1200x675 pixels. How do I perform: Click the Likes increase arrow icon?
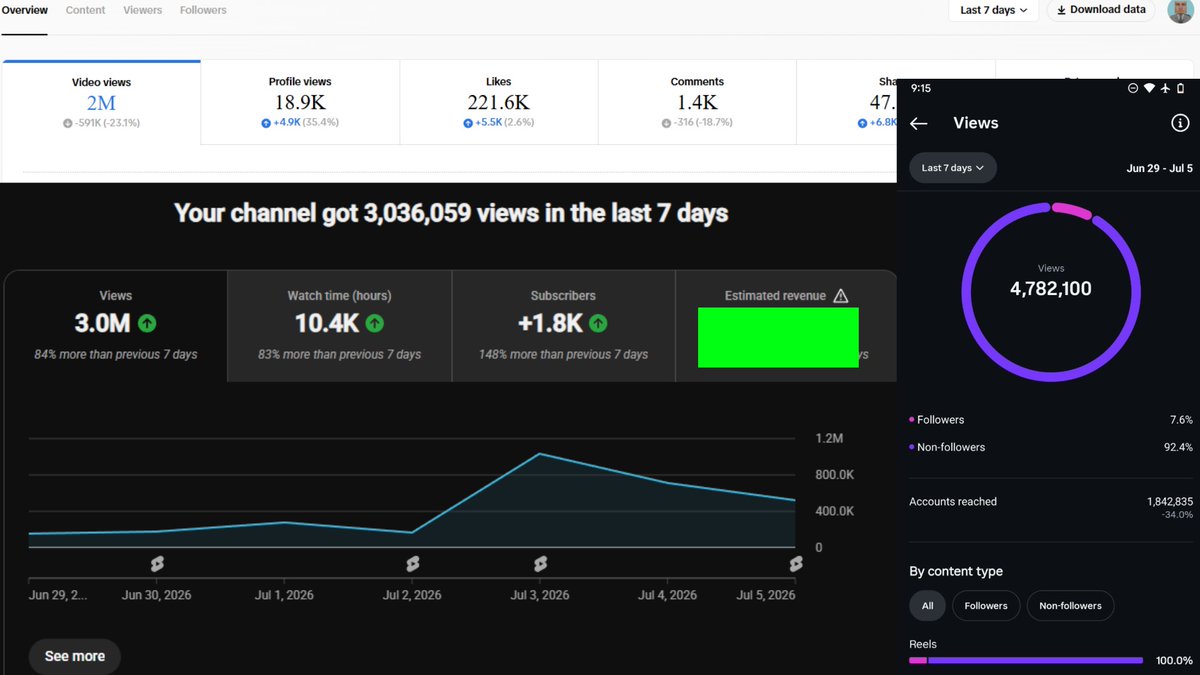[x=468, y=123]
